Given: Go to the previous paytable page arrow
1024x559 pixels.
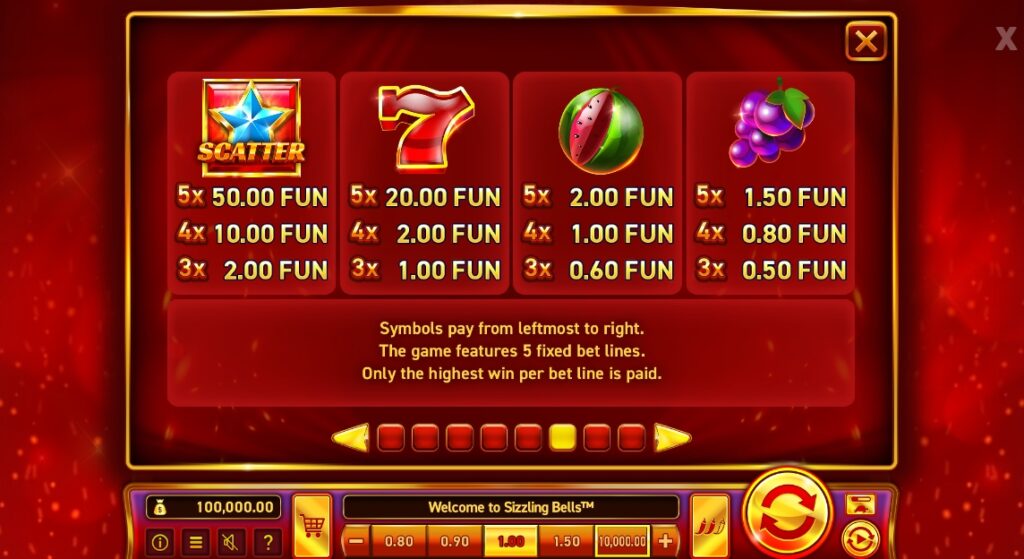Looking at the screenshot, I should (x=351, y=438).
